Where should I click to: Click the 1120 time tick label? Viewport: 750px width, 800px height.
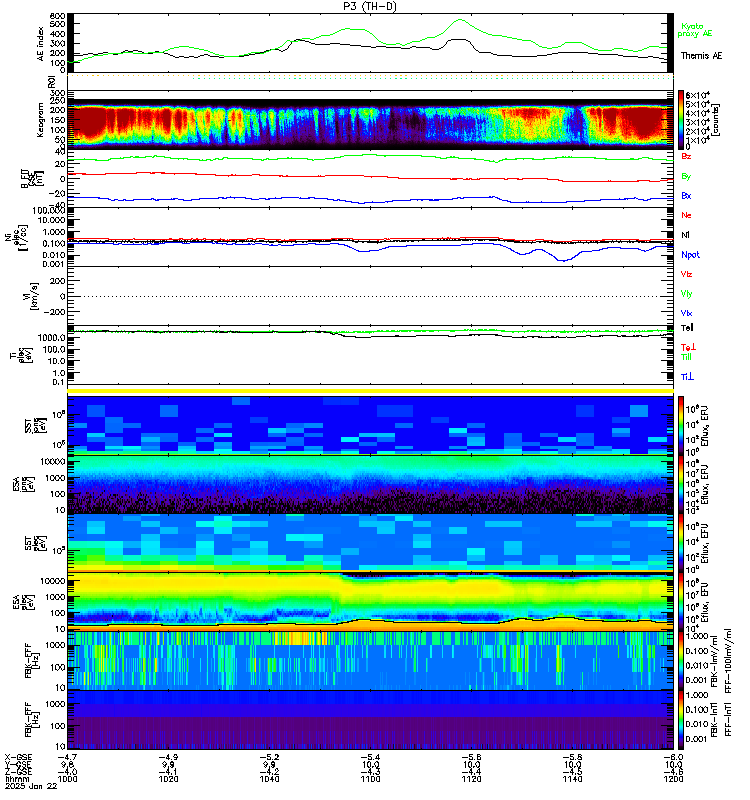[x=471, y=780]
